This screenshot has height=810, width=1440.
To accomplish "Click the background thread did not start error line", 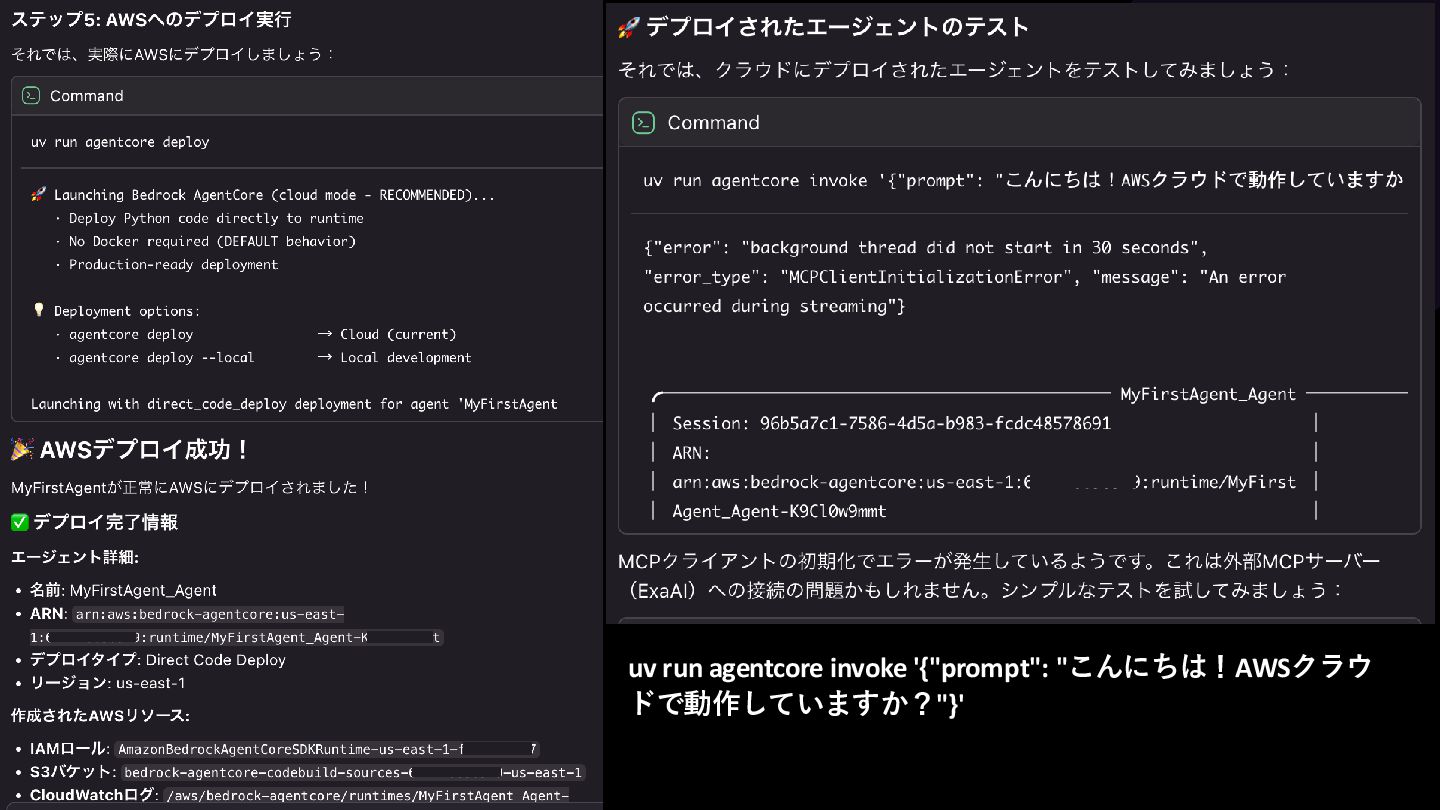I will (x=926, y=247).
